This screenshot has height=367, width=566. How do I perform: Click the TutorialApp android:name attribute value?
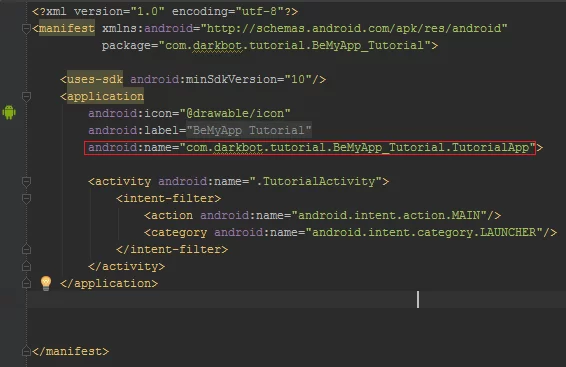coord(357,147)
